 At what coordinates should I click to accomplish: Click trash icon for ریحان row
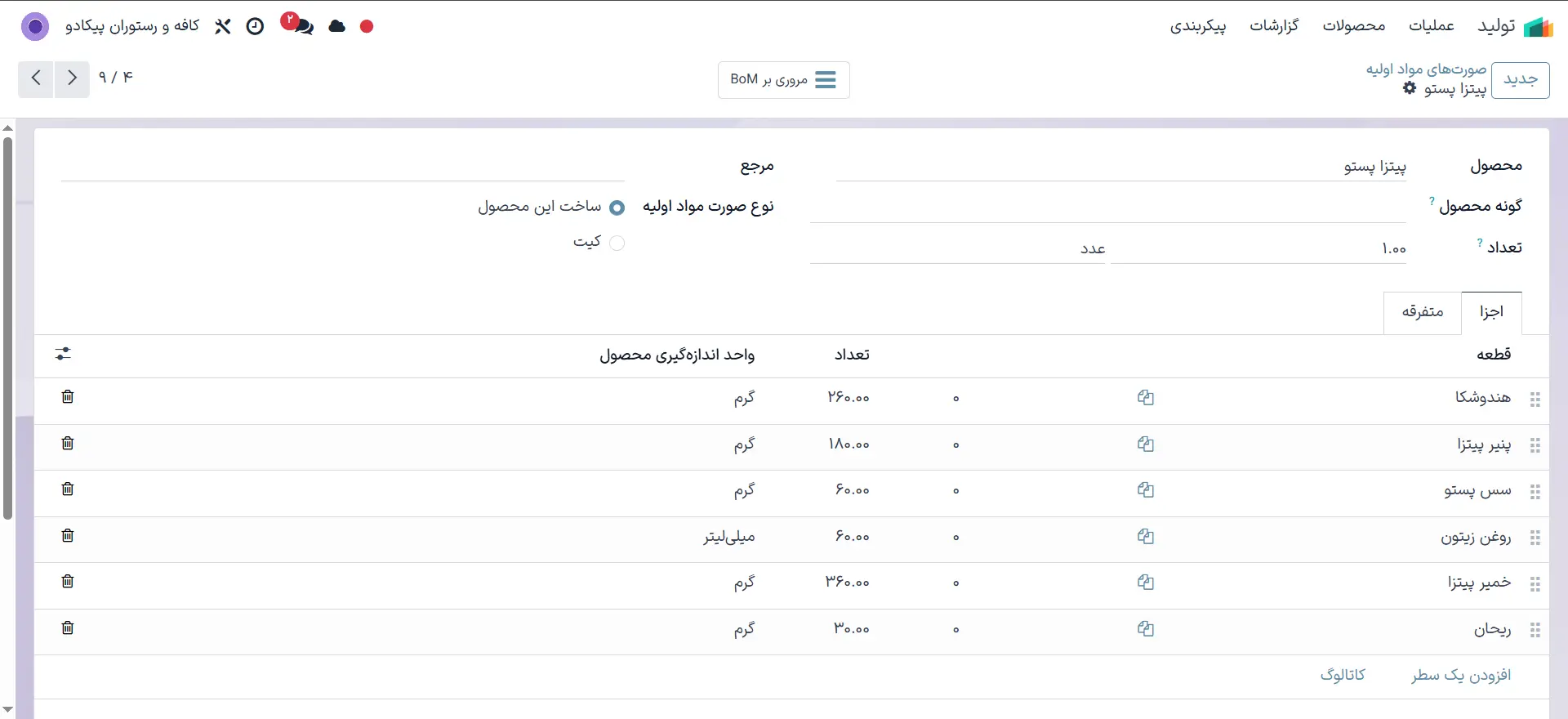point(68,627)
